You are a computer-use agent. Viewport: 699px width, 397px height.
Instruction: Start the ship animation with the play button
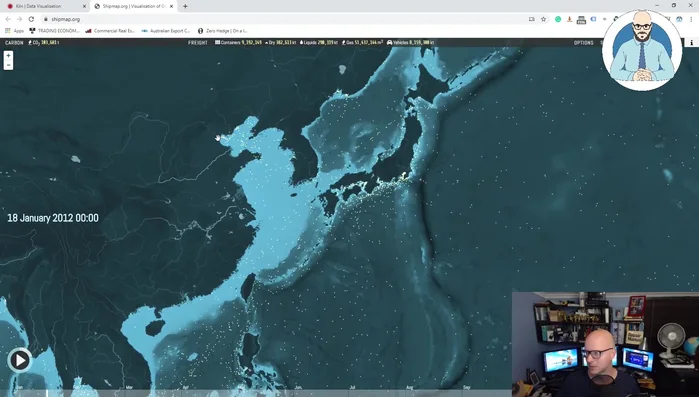(x=20, y=360)
